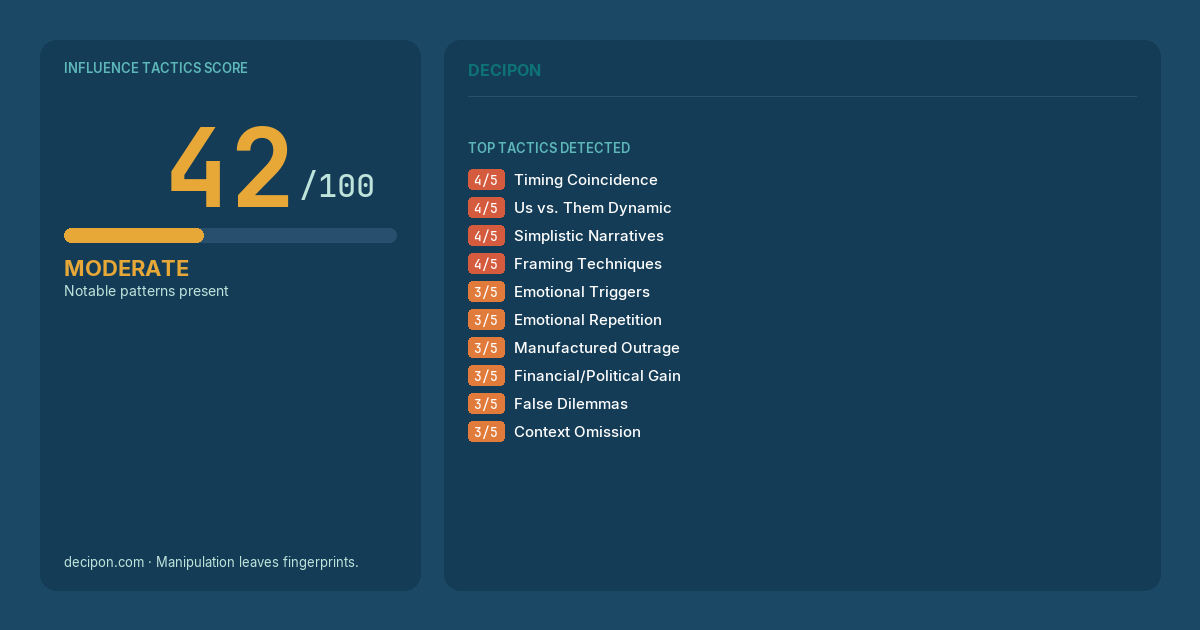1200x630 pixels.
Task: Click the Influence Tactics Score heading
Action: coord(156,68)
